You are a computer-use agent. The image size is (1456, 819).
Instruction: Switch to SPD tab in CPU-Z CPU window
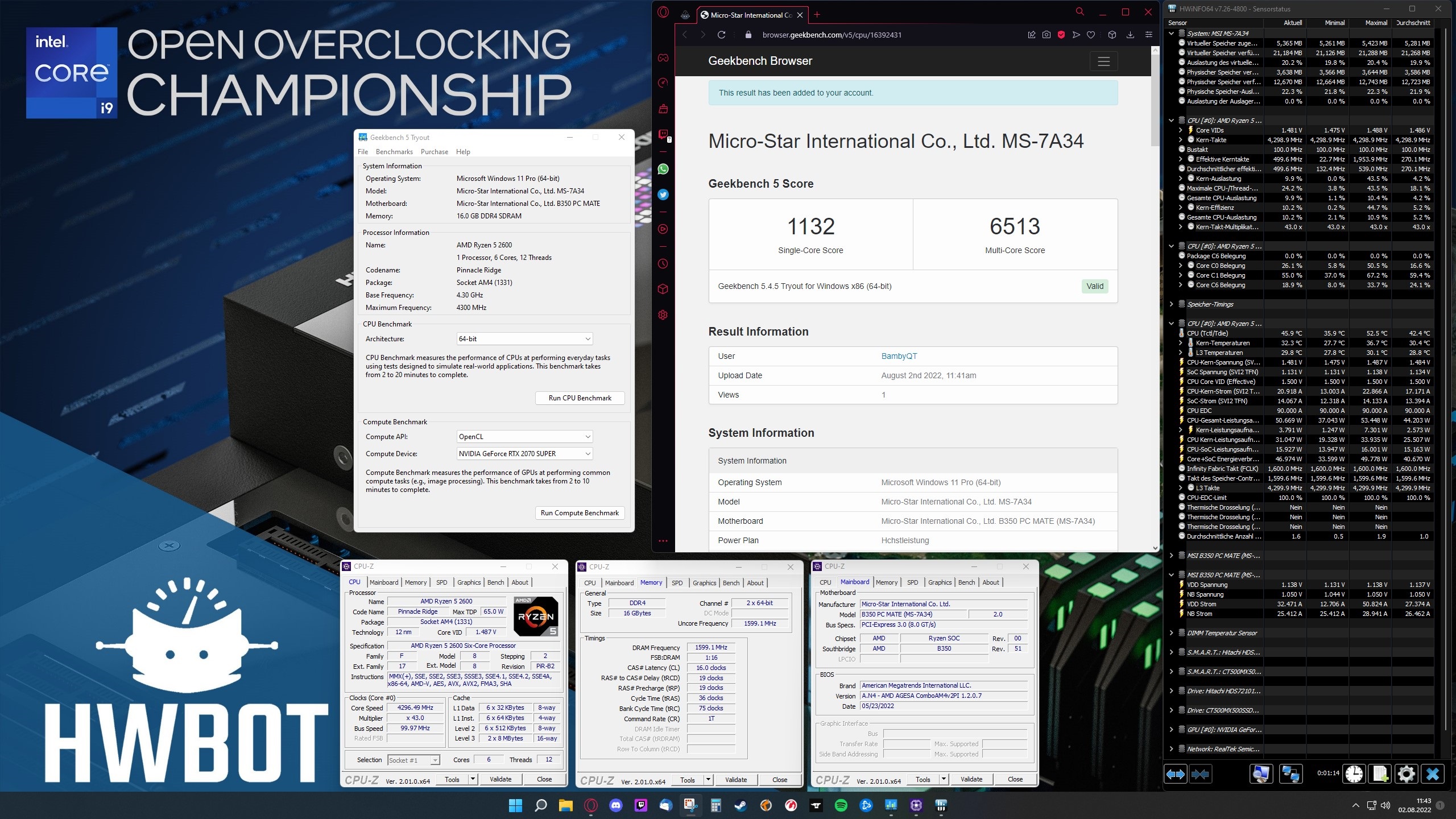tap(442, 582)
